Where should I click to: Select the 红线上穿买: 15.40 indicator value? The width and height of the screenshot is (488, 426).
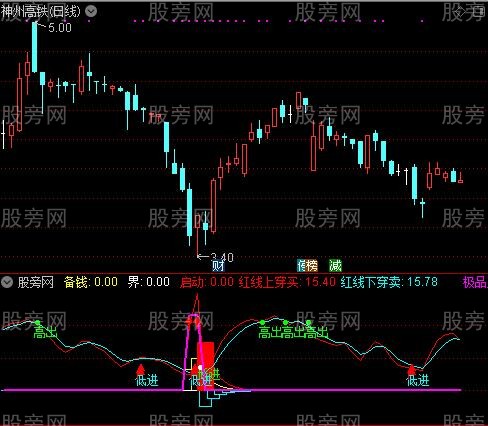tap(287, 282)
